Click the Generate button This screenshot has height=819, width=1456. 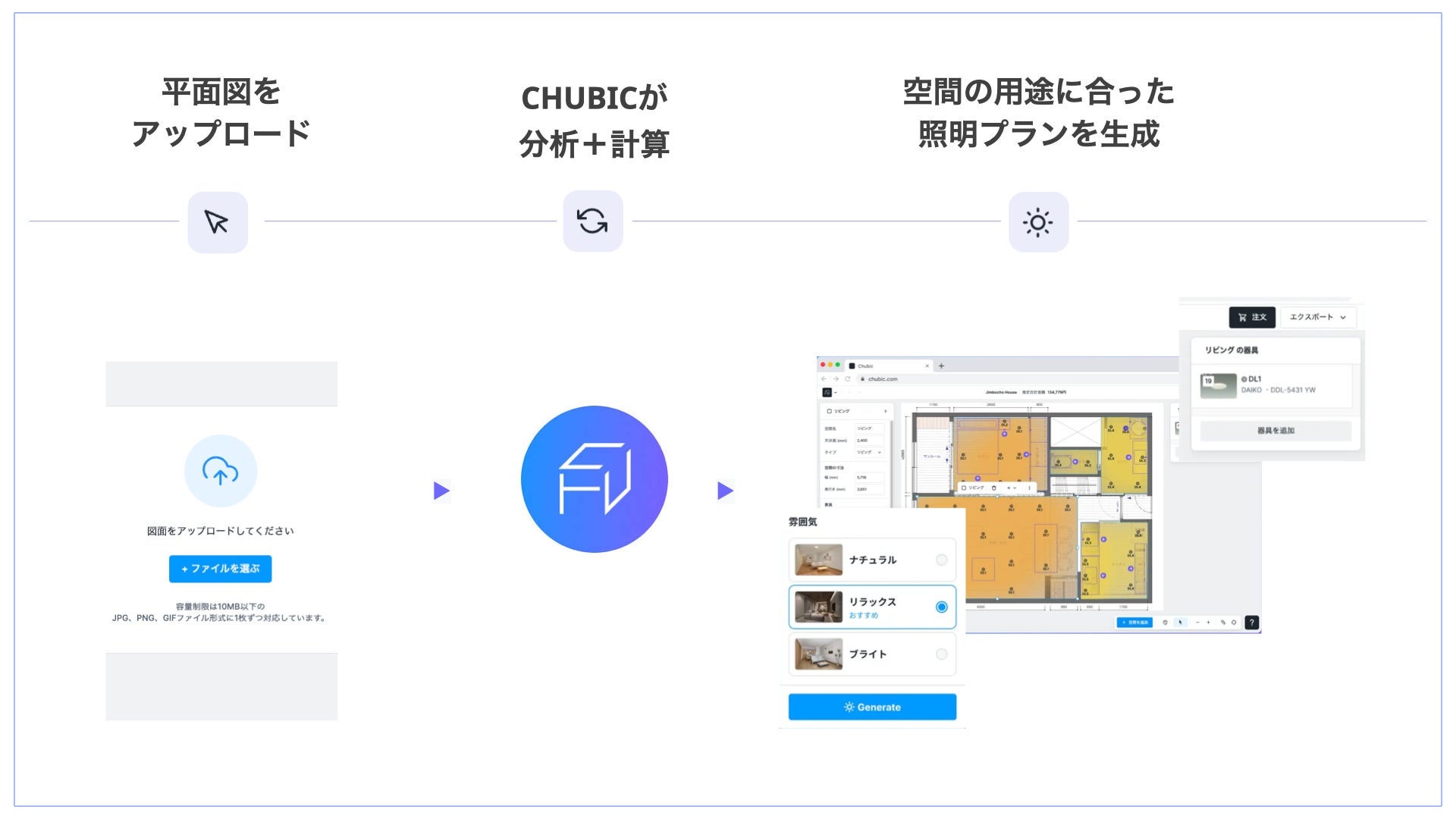coord(872,707)
